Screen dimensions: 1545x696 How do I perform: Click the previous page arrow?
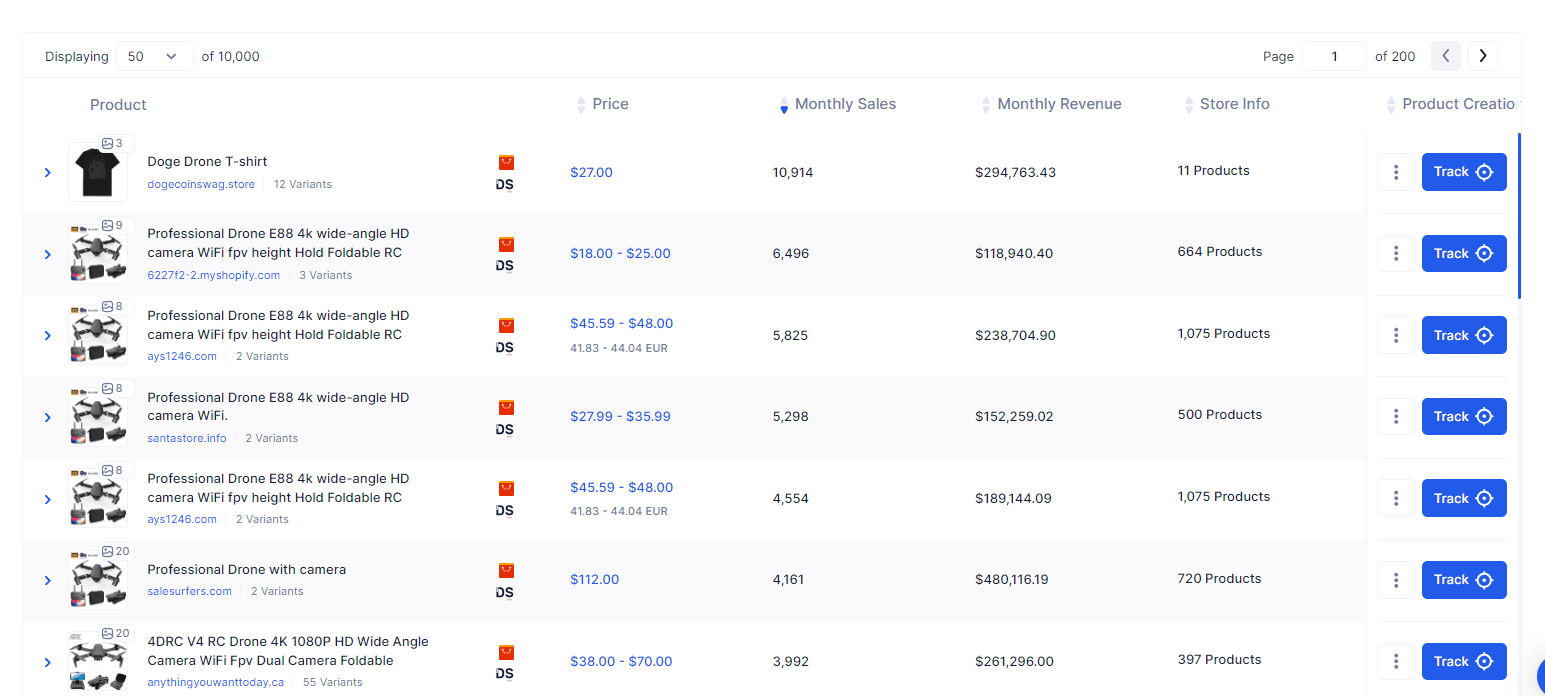coord(1445,56)
